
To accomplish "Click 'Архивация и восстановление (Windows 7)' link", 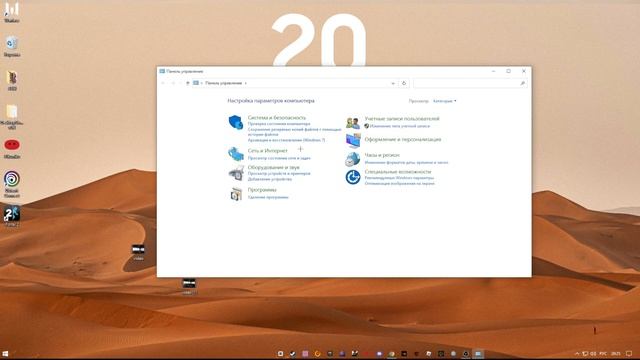I will pyautogui.click(x=287, y=140).
